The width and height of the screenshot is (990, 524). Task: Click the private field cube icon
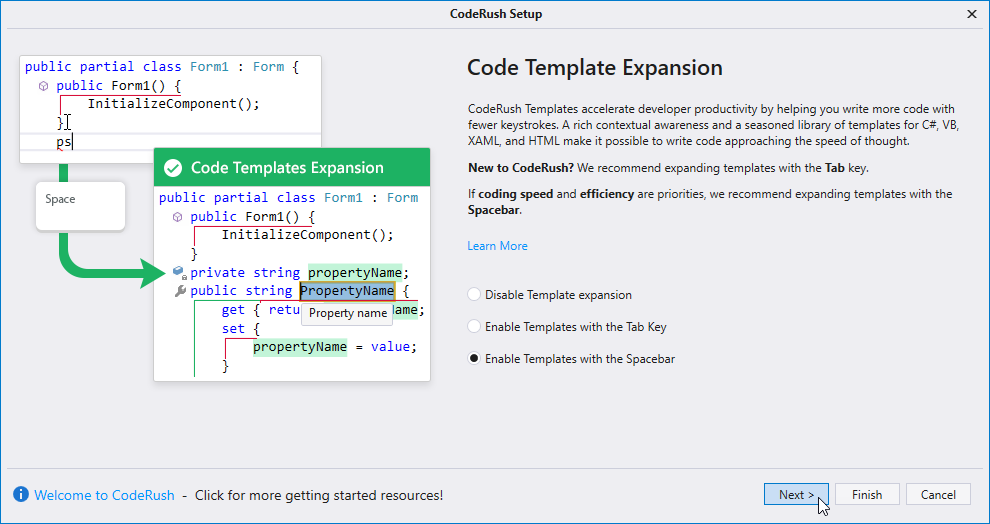pos(179,272)
